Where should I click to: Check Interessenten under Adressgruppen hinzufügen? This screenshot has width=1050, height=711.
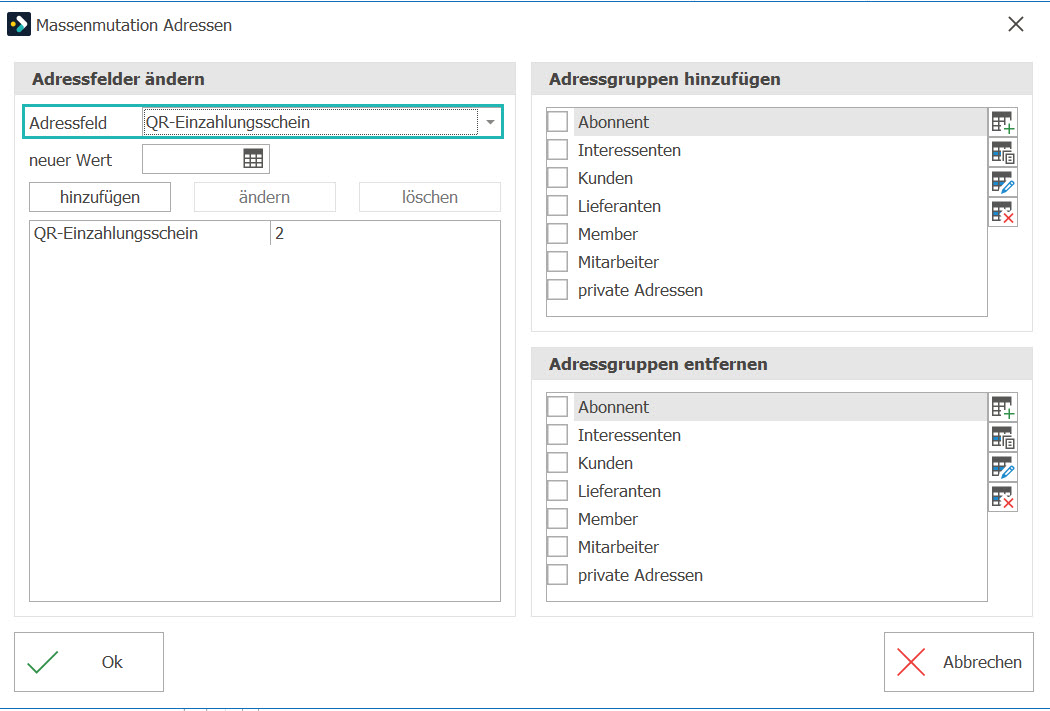557,150
